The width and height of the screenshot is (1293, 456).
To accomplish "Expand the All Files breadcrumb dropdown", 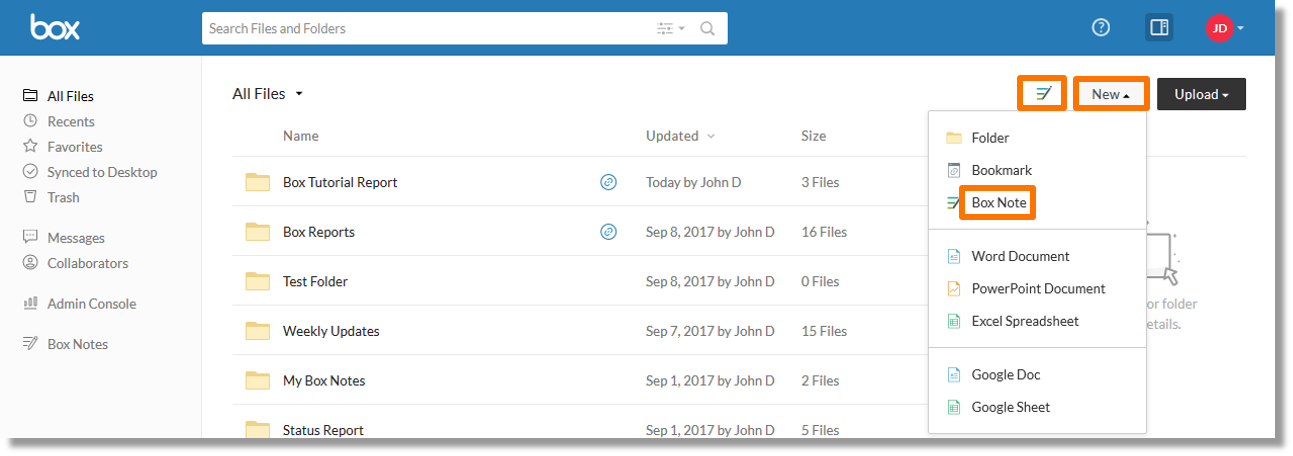I will click(x=299, y=94).
